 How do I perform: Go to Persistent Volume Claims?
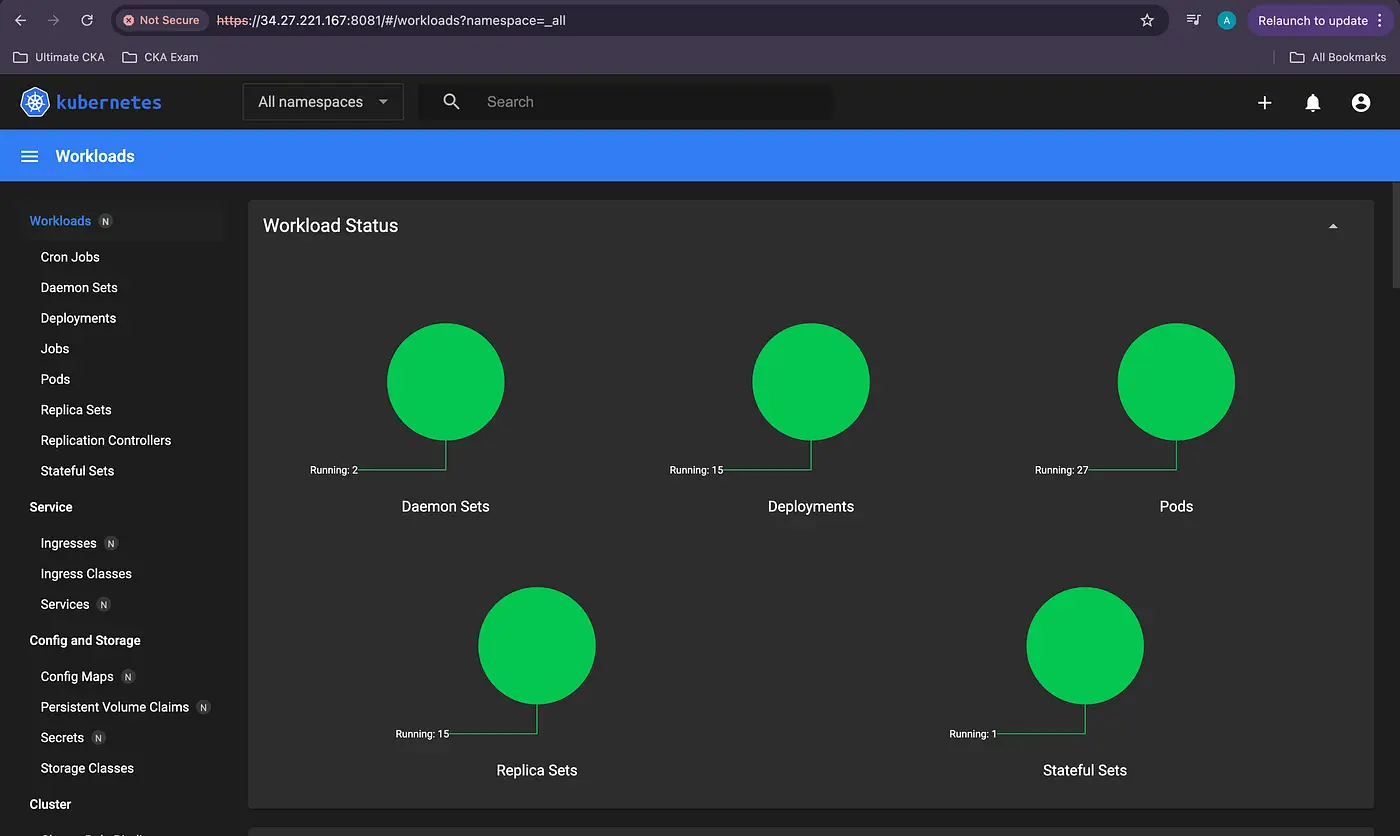coord(114,707)
